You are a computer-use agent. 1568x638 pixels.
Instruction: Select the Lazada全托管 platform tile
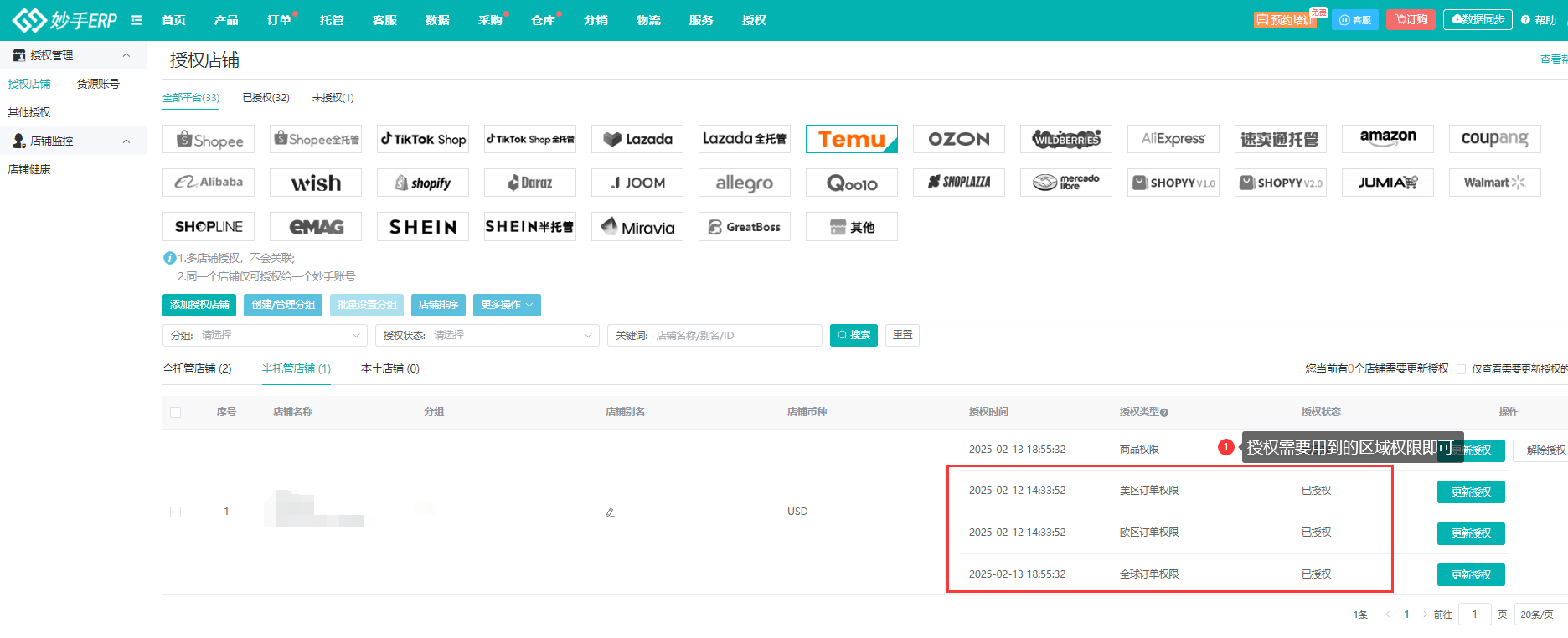pos(745,139)
